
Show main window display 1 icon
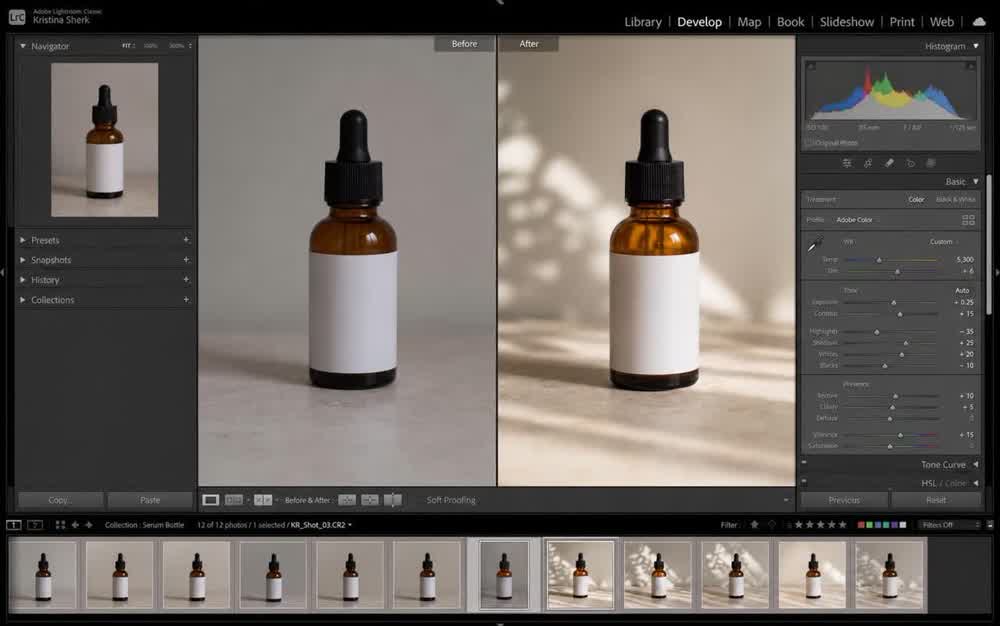[x=13, y=525]
